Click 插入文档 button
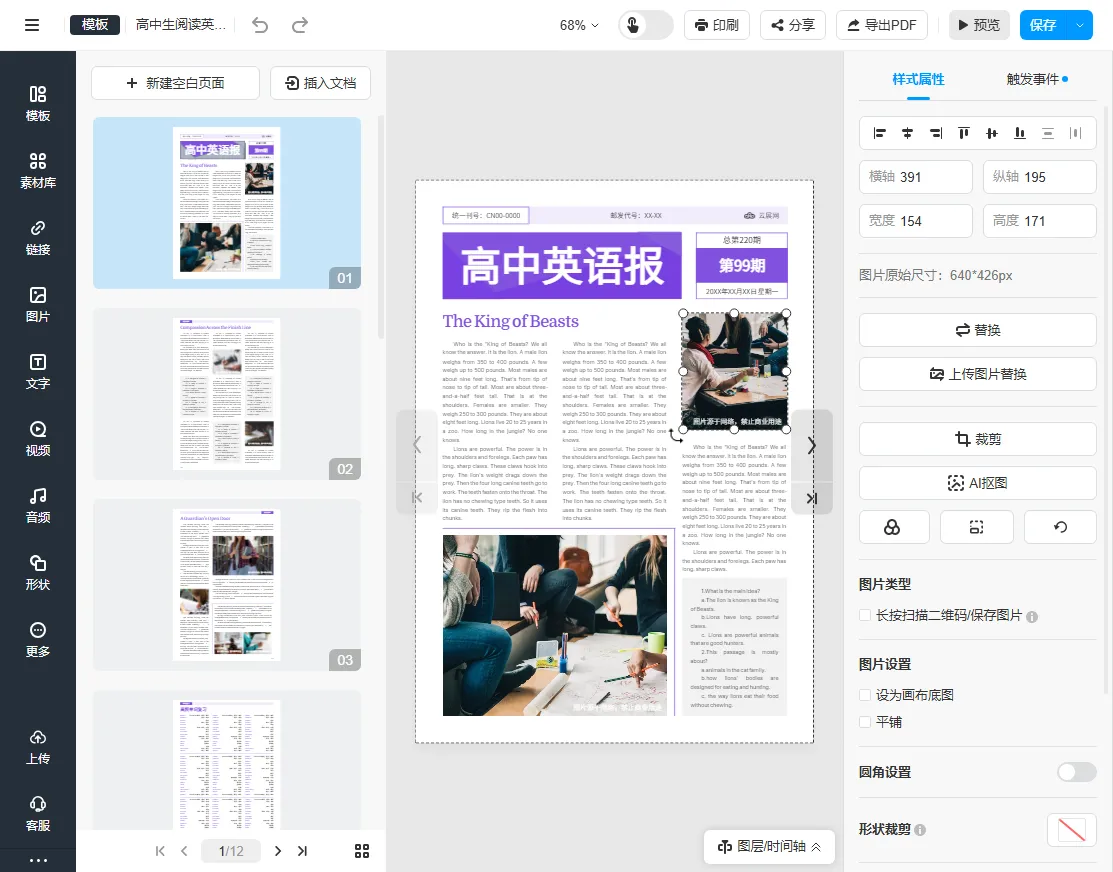 coord(321,83)
